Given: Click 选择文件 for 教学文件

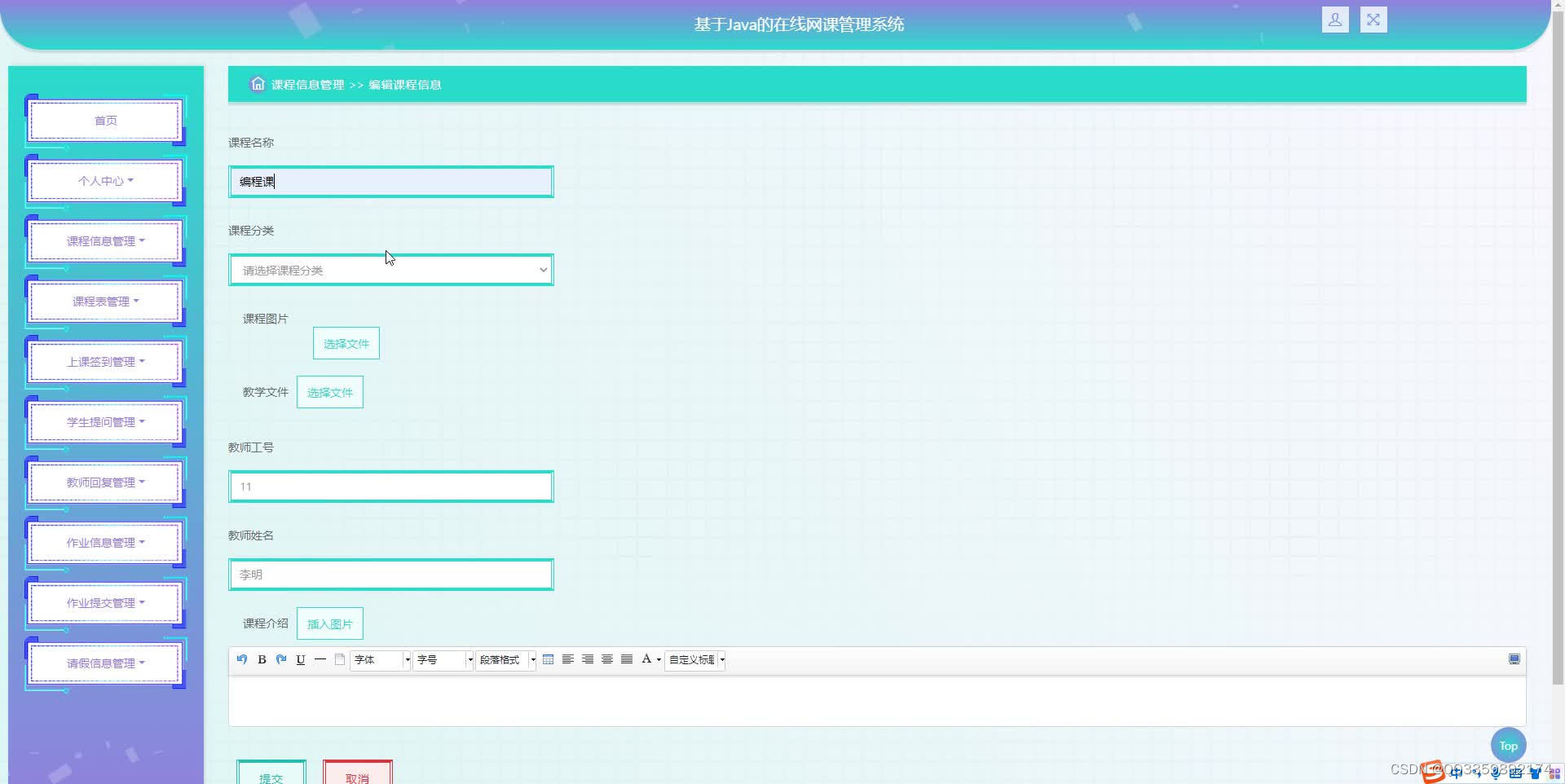Looking at the screenshot, I should 330,392.
